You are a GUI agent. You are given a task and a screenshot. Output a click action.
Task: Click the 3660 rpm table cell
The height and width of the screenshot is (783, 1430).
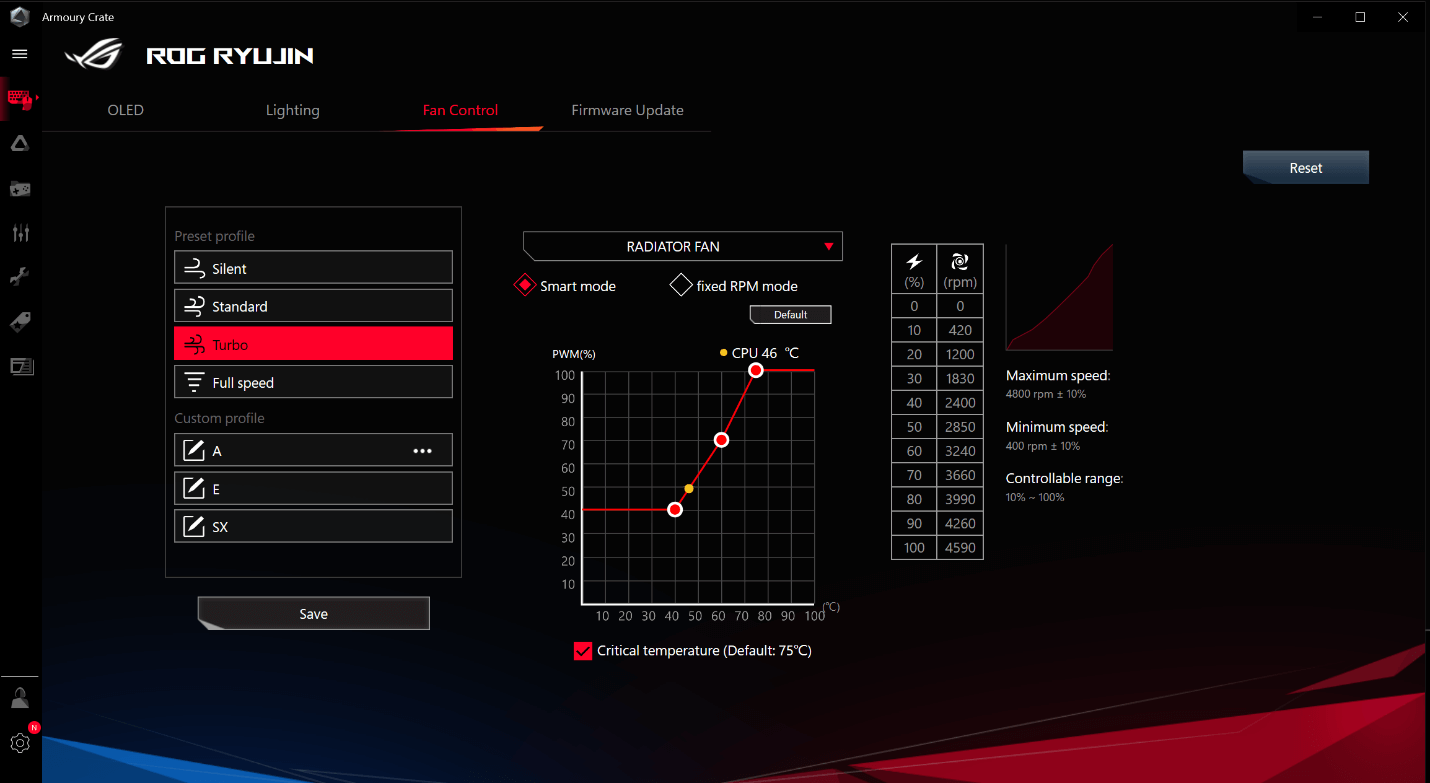[960, 475]
